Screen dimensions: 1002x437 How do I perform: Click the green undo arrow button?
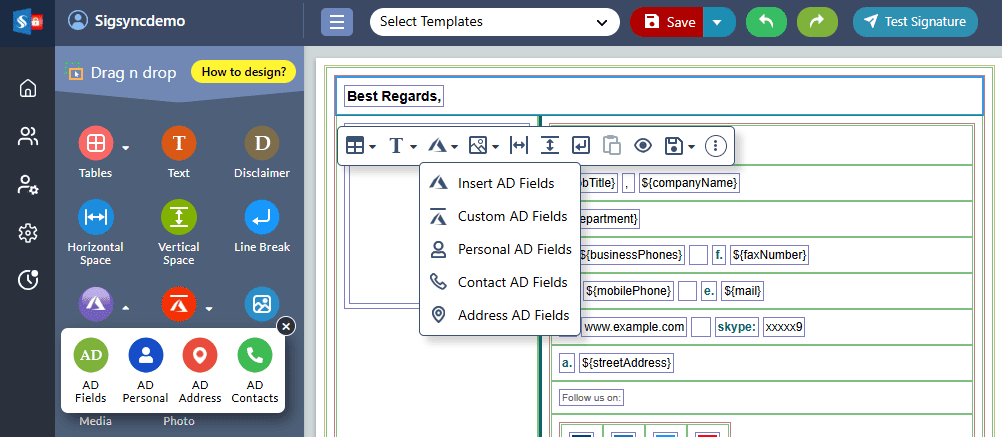pos(766,22)
